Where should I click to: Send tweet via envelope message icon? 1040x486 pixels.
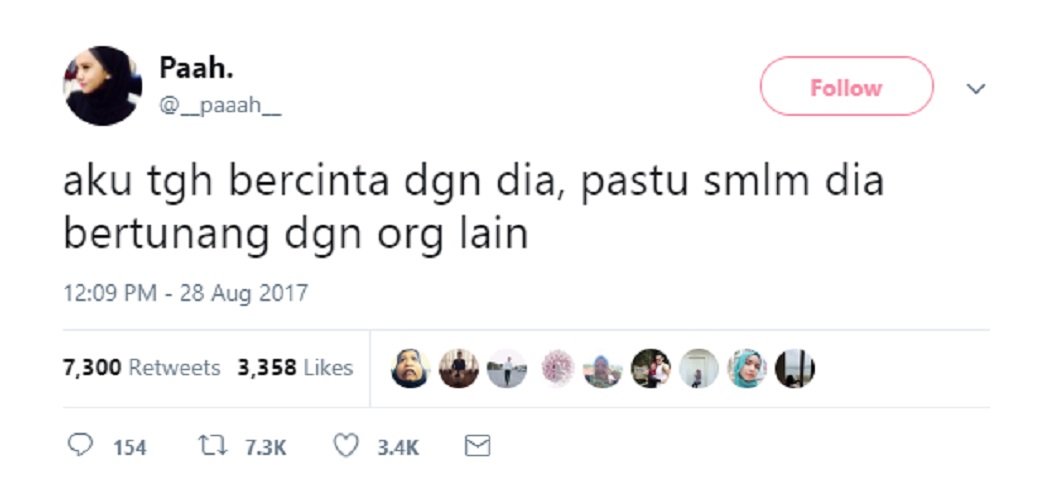pyautogui.click(x=477, y=446)
